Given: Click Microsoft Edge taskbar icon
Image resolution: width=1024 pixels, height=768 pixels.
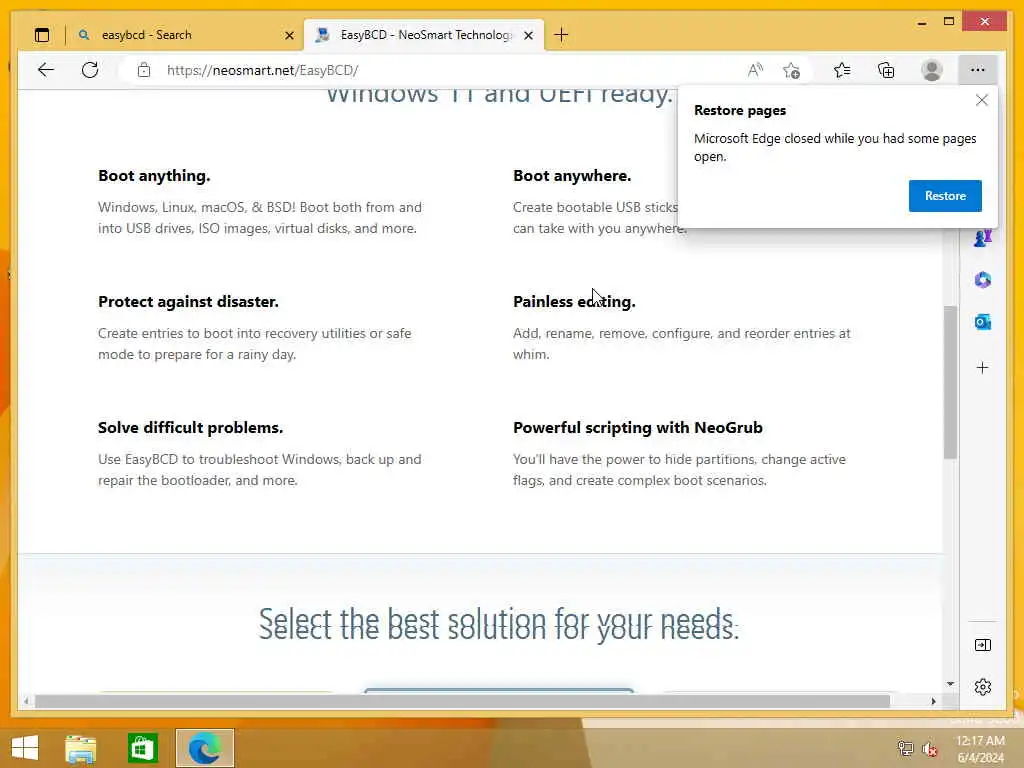Looking at the screenshot, I should (x=204, y=748).
